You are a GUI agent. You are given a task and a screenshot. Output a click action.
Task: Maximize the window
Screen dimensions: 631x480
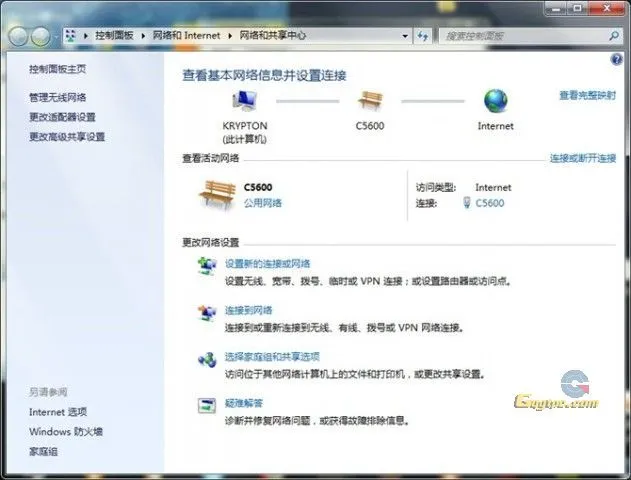pyautogui.click(x=577, y=8)
